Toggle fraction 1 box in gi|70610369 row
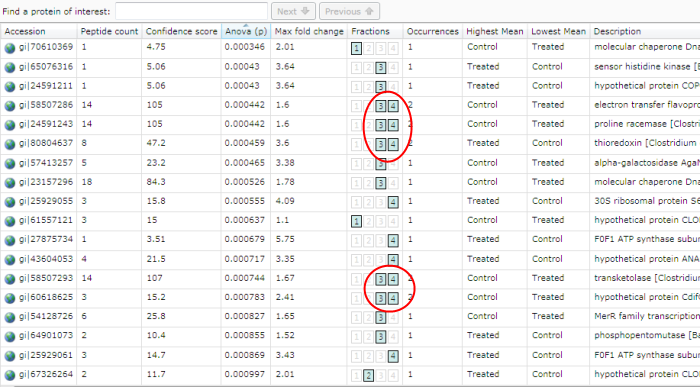The height and width of the screenshot is (387, 700). (x=356, y=48)
